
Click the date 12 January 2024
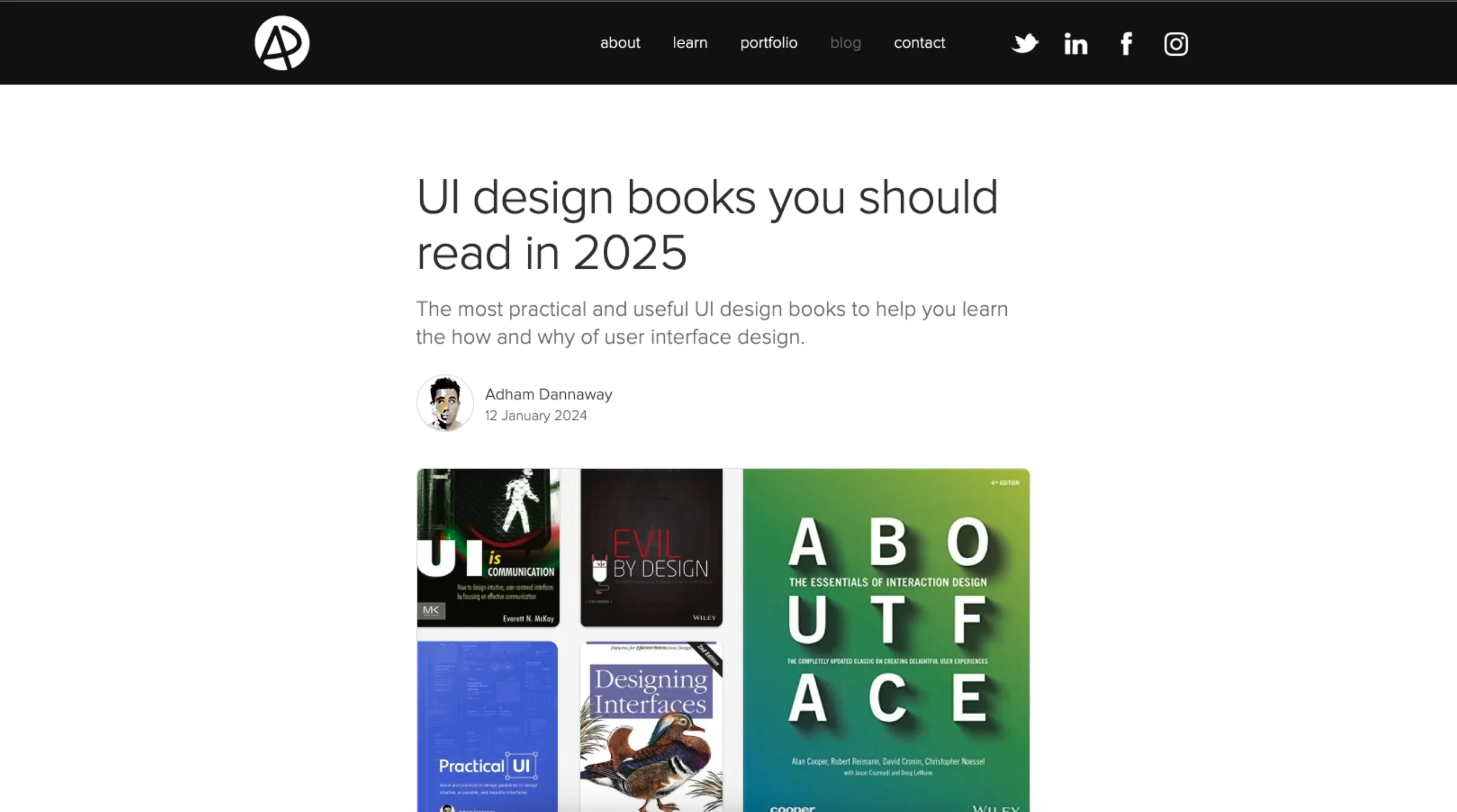pyautogui.click(x=536, y=415)
